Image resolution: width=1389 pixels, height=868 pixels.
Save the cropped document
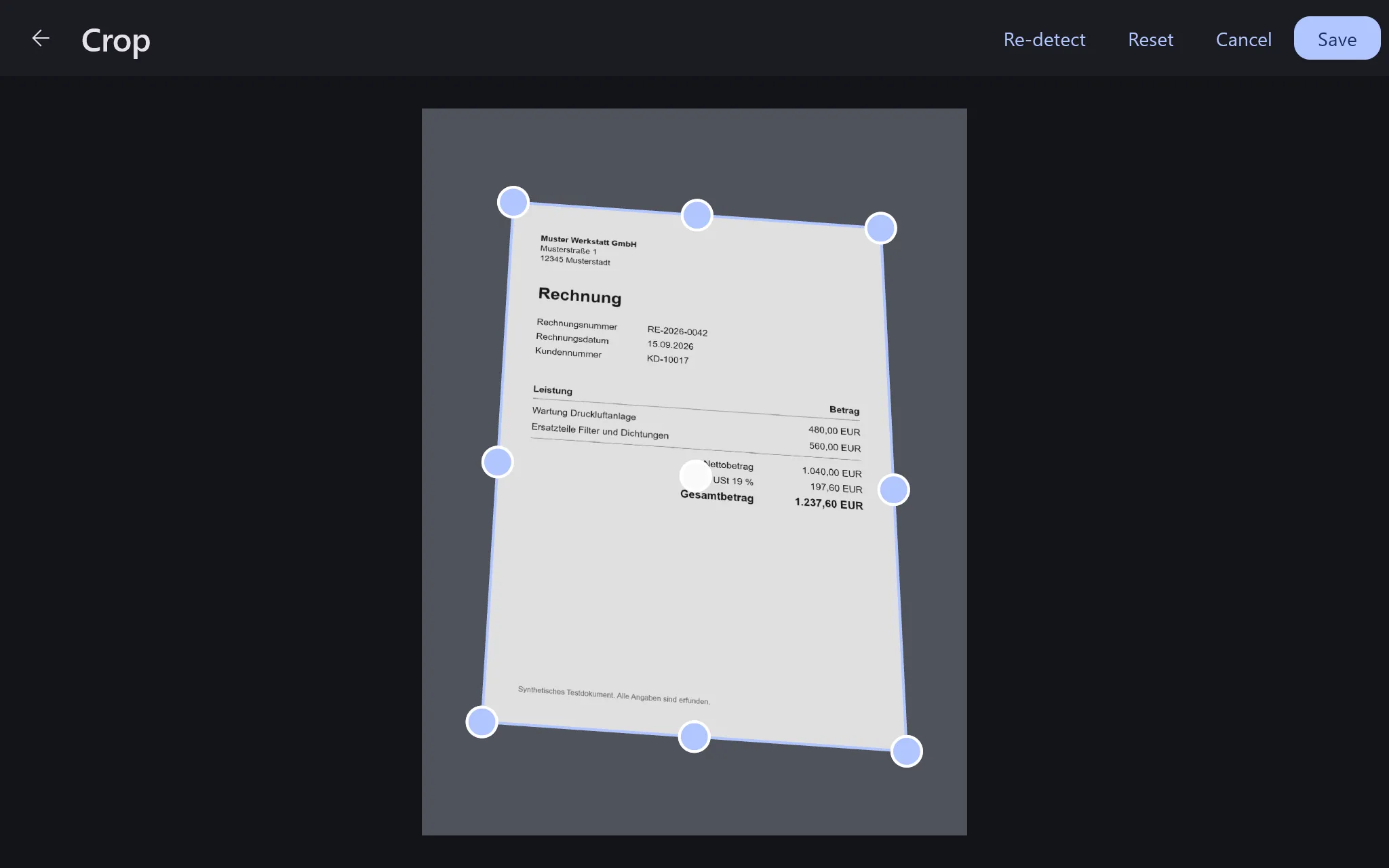1337,39
